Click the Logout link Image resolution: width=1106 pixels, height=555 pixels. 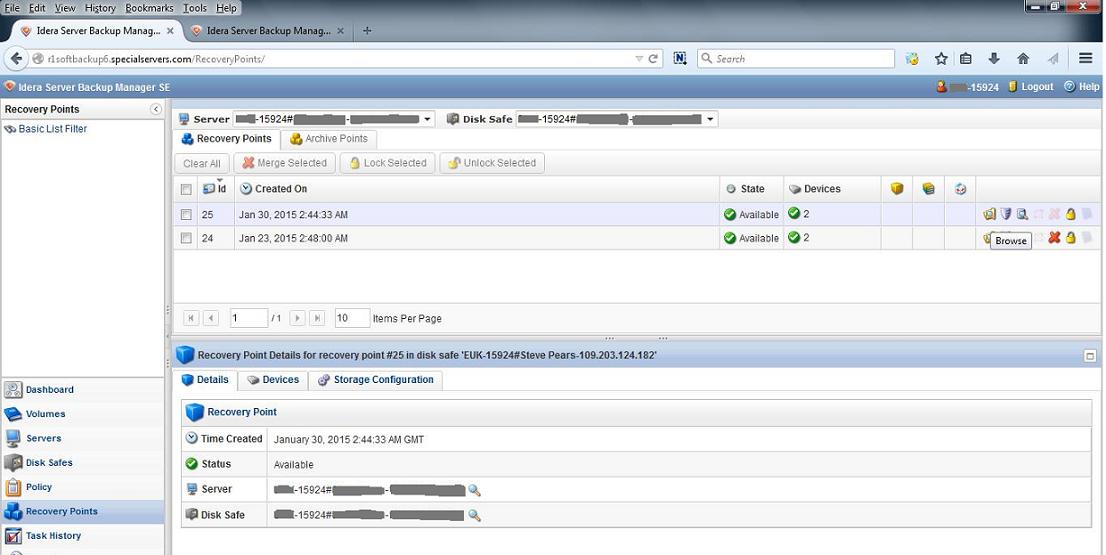click(x=1031, y=87)
